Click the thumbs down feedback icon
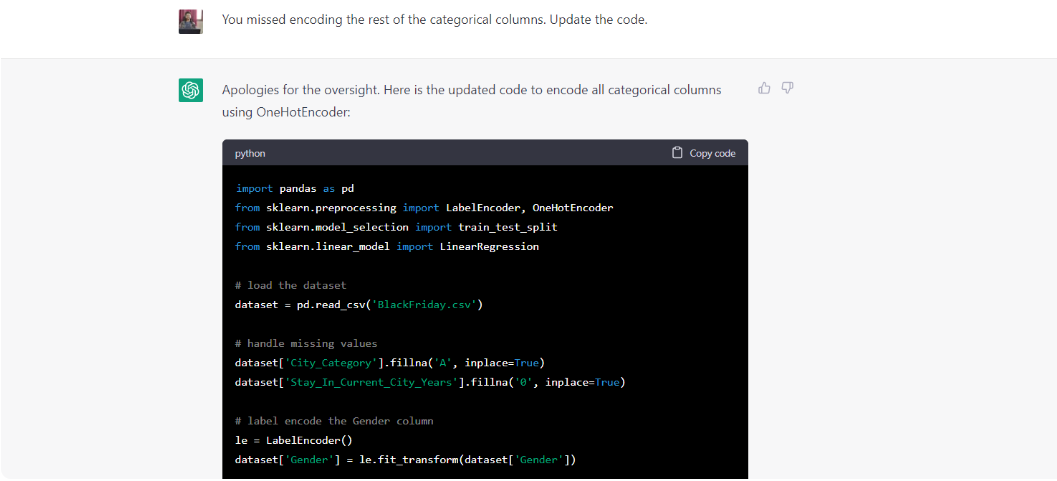Screen dimensions: 1057x481 tap(787, 88)
